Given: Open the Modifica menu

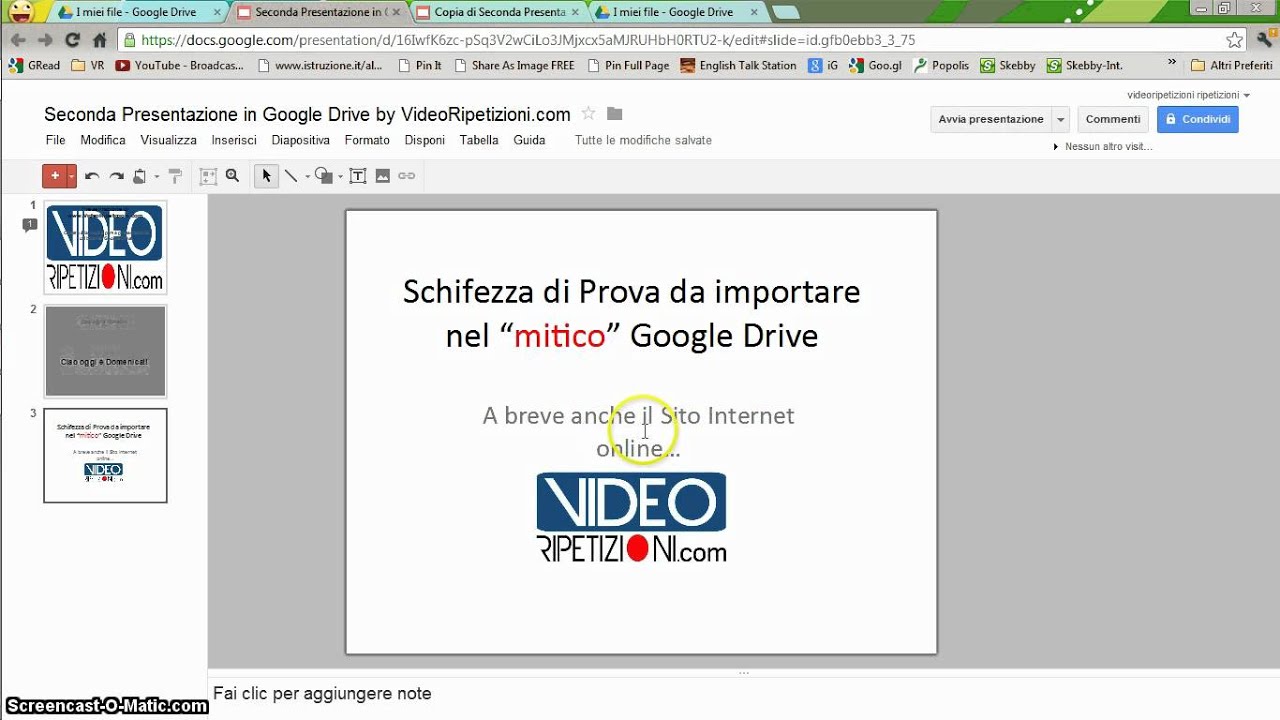Looking at the screenshot, I should [103, 140].
